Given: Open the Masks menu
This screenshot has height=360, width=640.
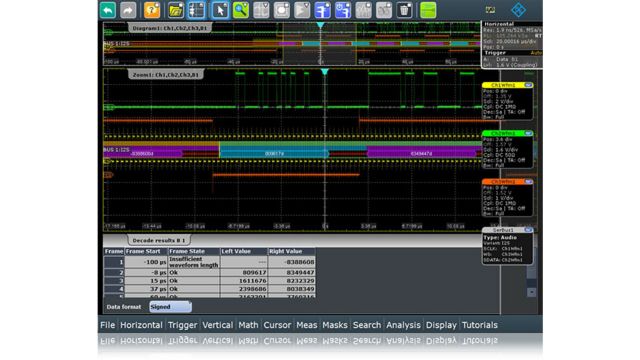Looking at the screenshot, I should 335,325.
